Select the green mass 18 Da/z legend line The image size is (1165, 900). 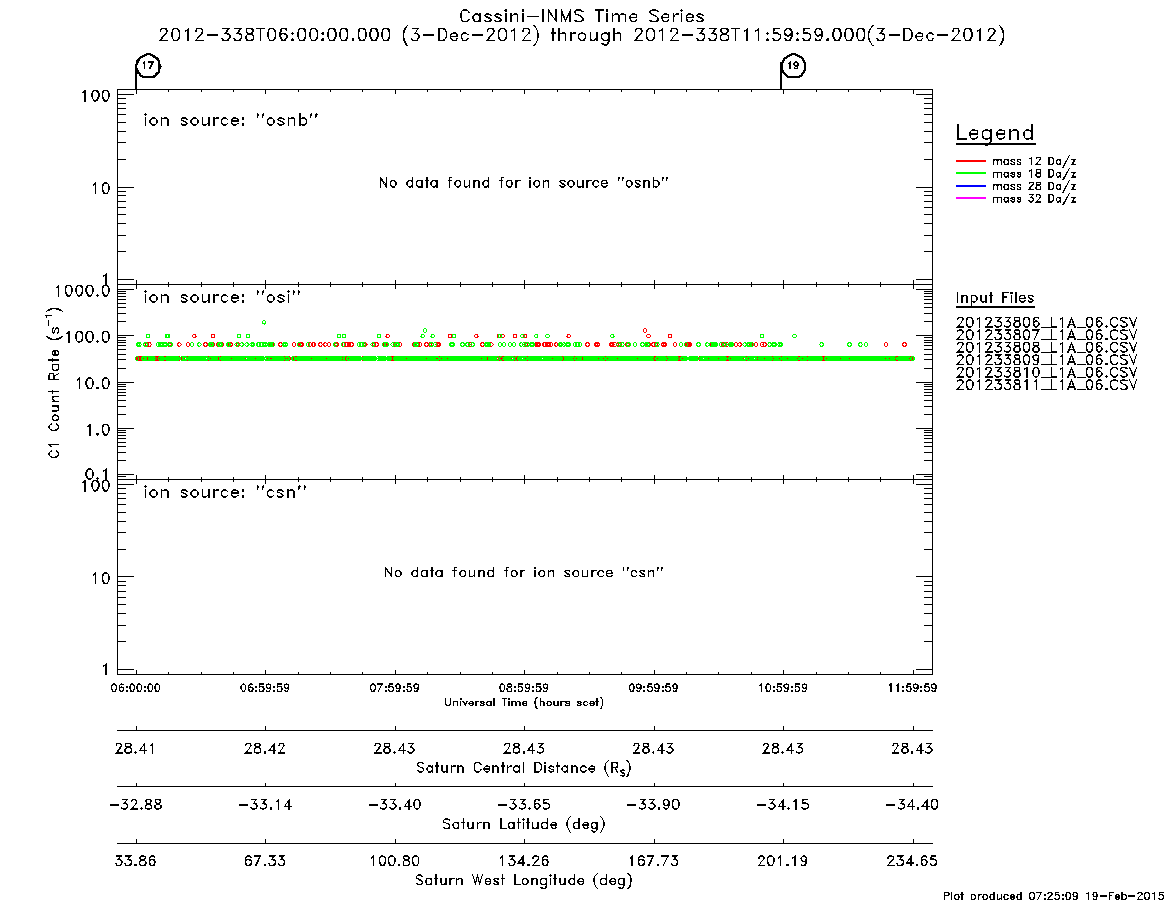(970, 173)
